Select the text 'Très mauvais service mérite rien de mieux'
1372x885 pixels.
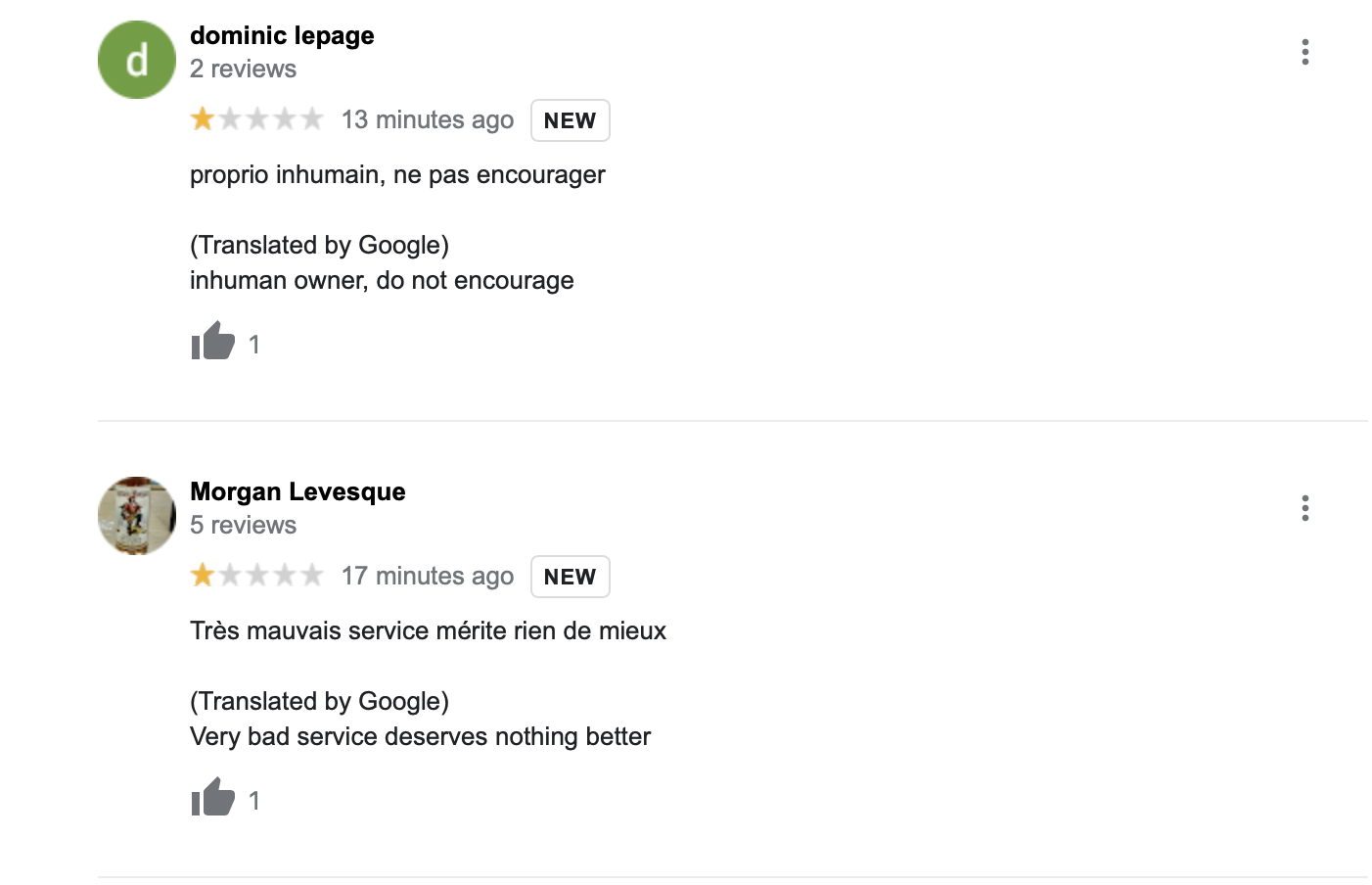click(428, 630)
